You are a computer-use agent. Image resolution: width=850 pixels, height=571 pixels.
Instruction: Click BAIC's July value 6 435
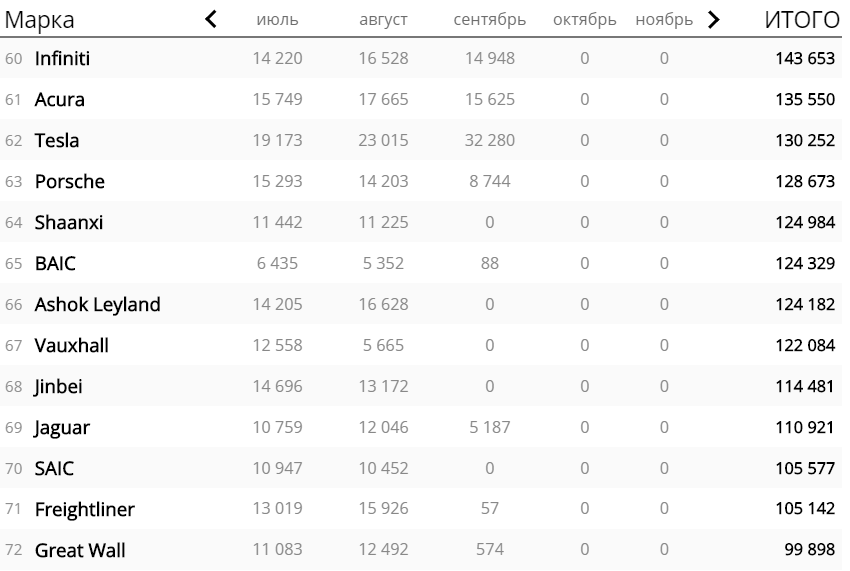(x=277, y=264)
